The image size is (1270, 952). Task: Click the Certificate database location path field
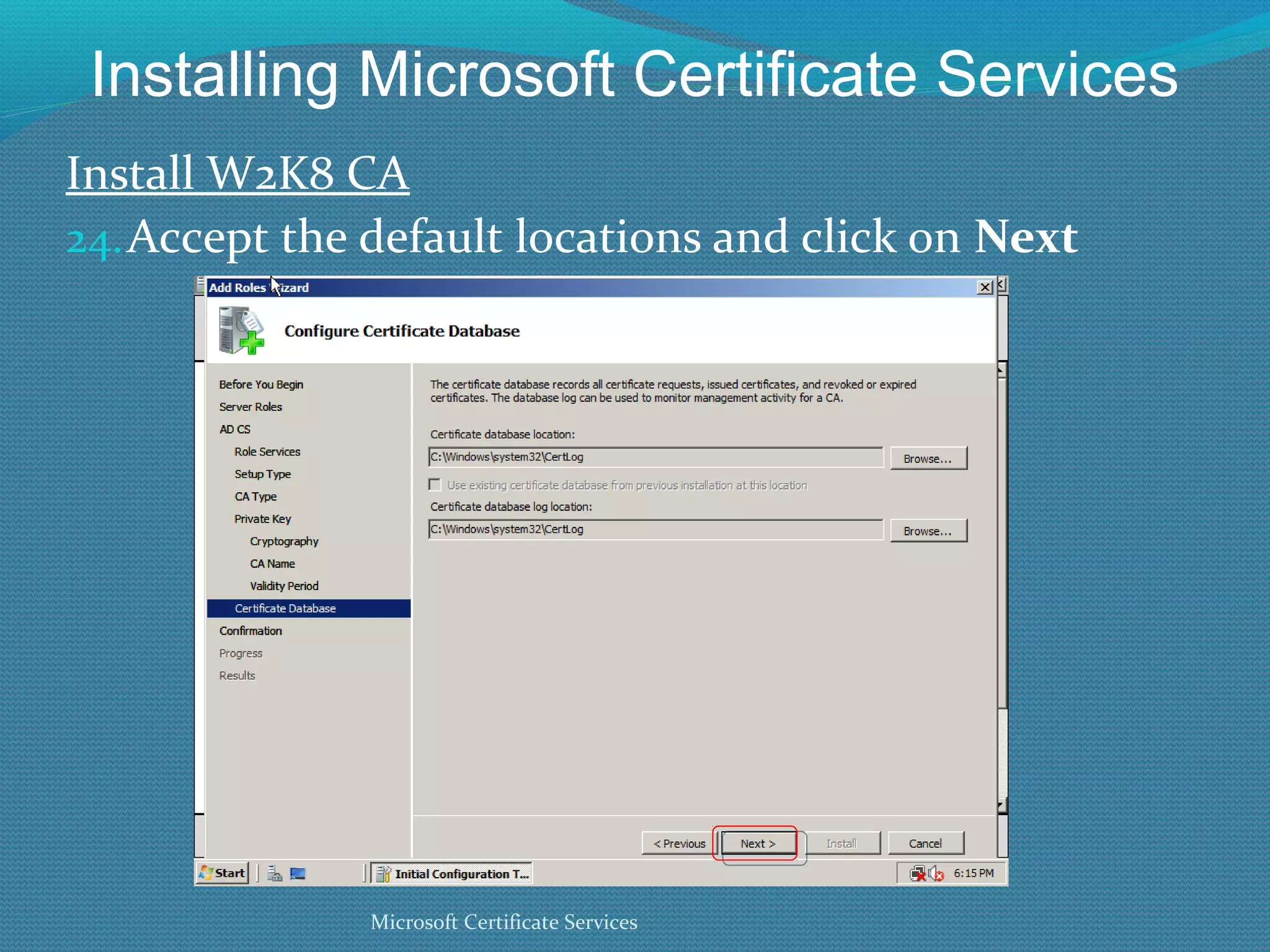pyautogui.click(x=655, y=457)
